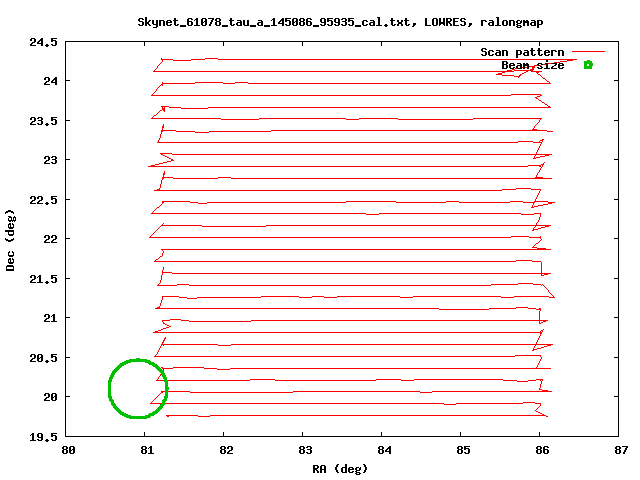Click the y-axis tick label 22.5

click(x=44, y=200)
